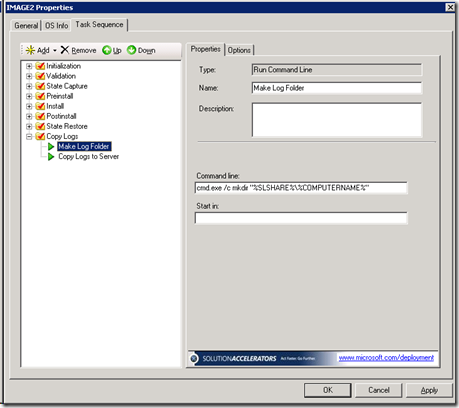Expand the Validation group
The width and height of the screenshot is (459, 408).
click(x=29, y=76)
